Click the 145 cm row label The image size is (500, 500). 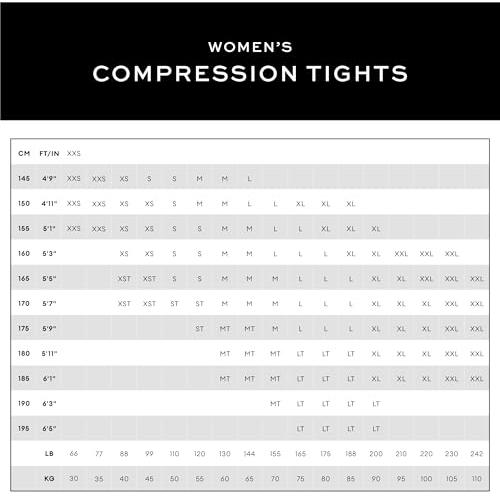24,179
